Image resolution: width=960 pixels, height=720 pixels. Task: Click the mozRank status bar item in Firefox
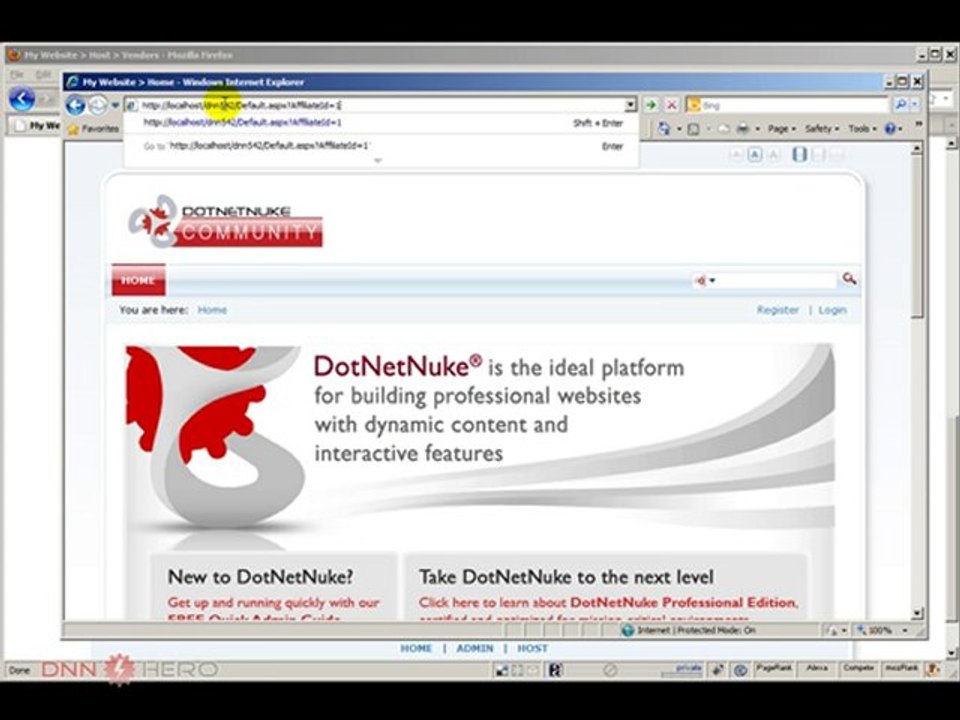tap(900, 669)
